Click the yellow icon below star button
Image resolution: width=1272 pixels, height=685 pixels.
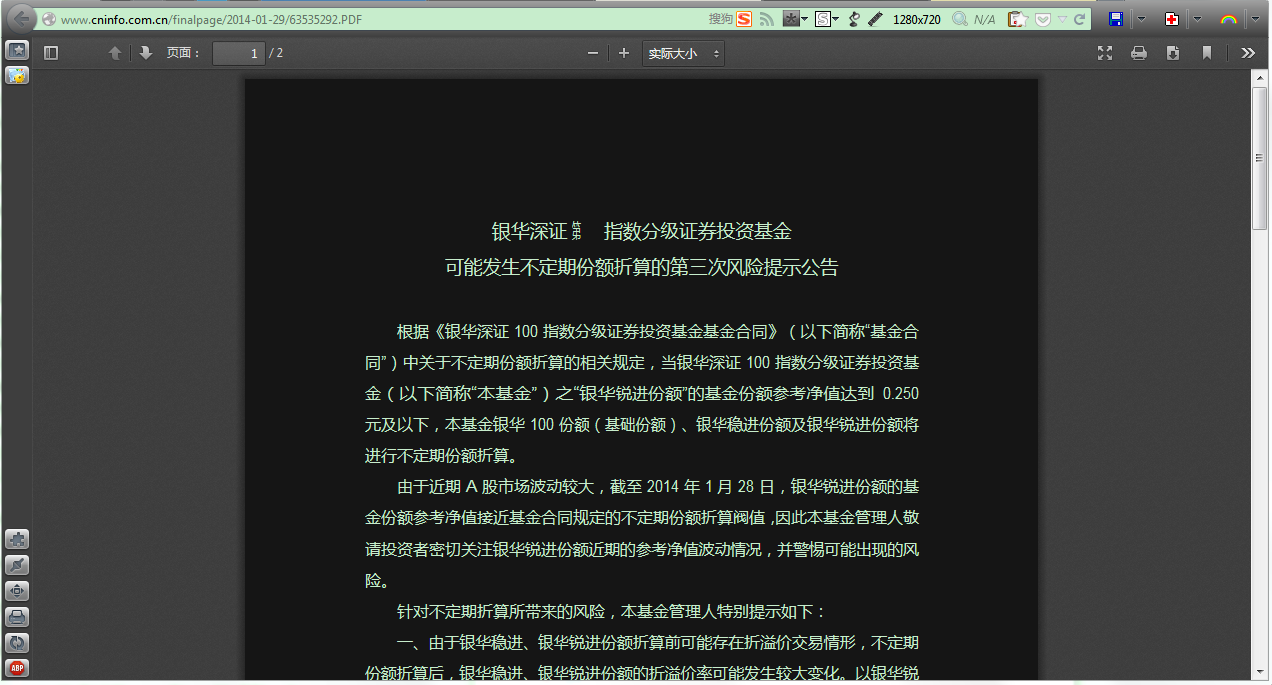17,75
